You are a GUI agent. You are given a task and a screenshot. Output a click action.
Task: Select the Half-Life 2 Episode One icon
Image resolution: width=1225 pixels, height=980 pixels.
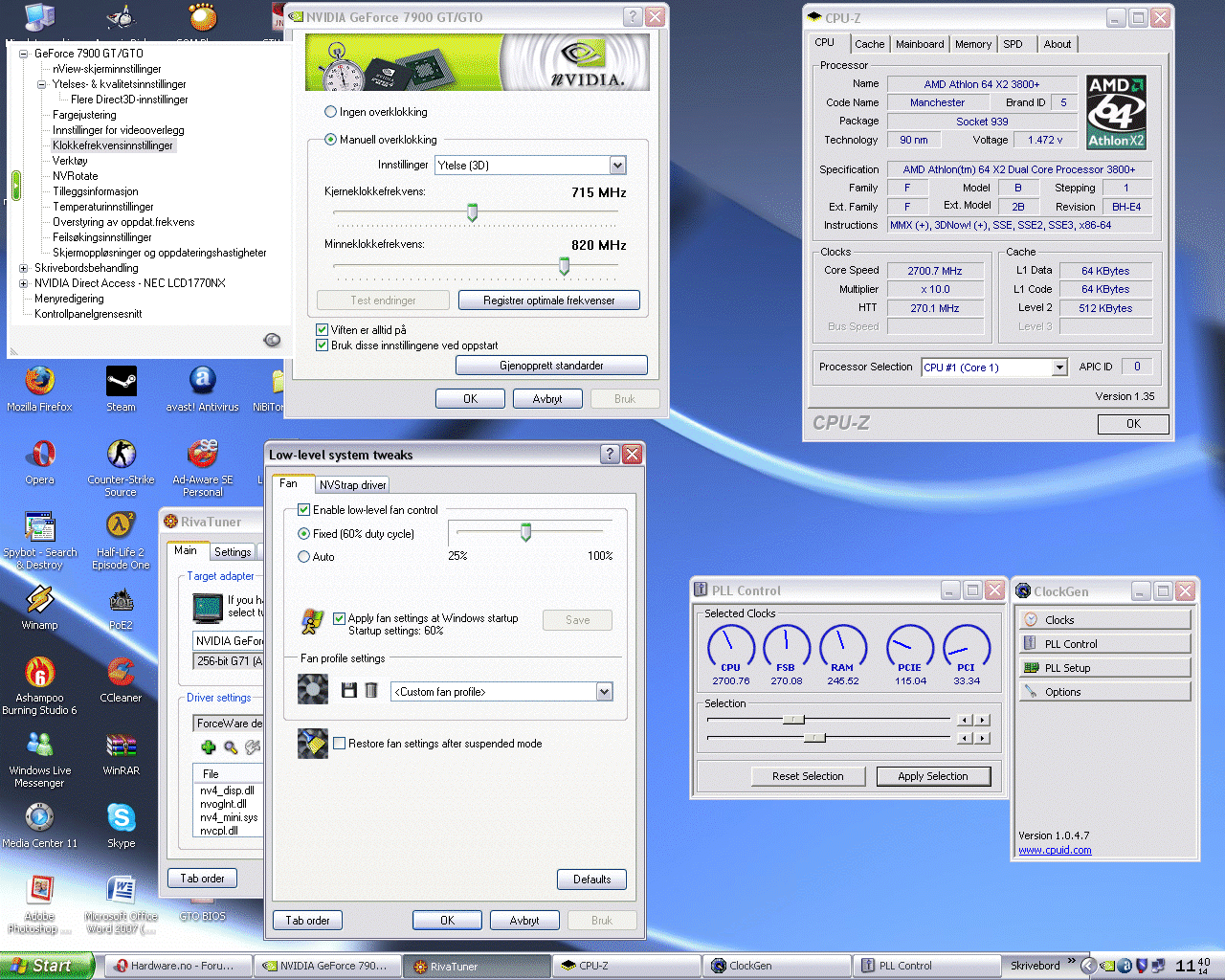point(121,541)
